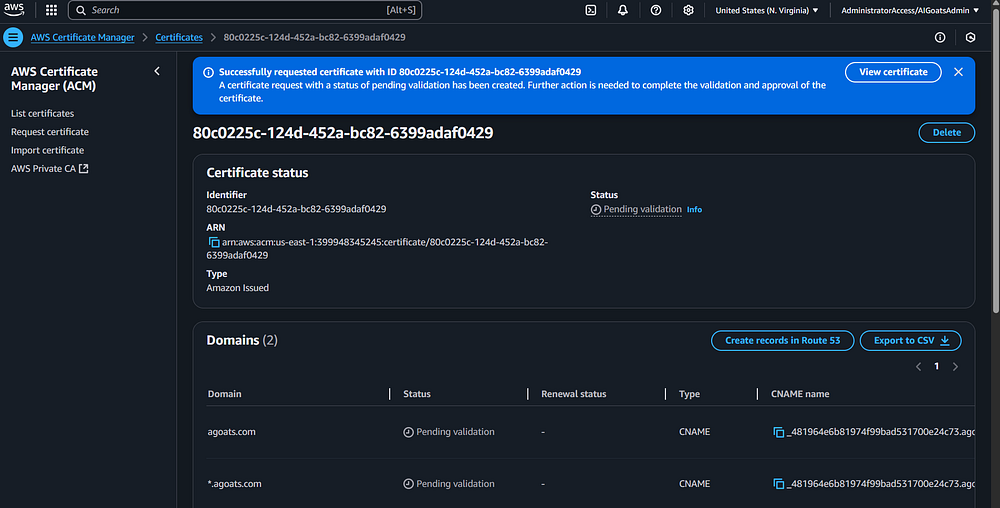The width and height of the screenshot is (1000, 508).
Task: Dismiss the success notification banner
Action: (x=958, y=72)
